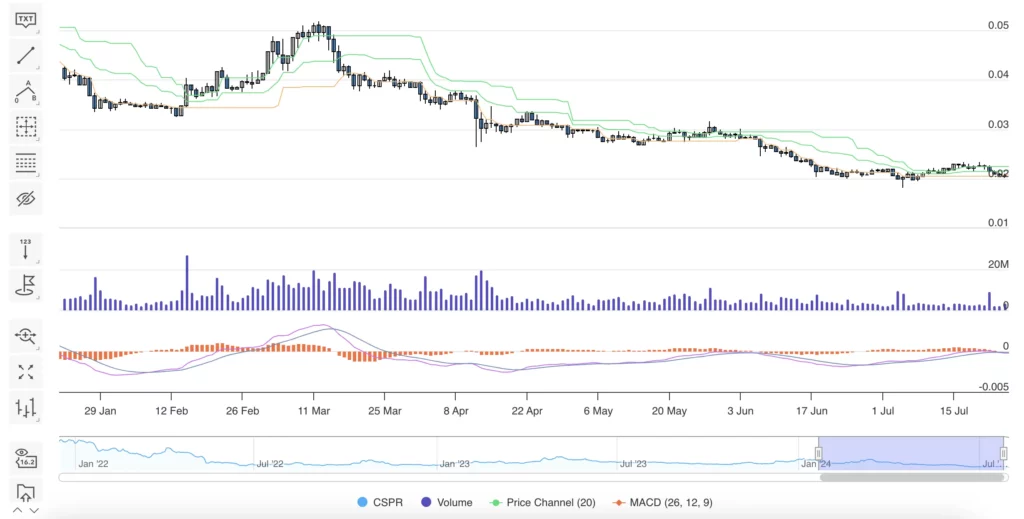The height and width of the screenshot is (519, 1024).
Task: Select the TXT label annotation tool
Action: [x=25, y=20]
